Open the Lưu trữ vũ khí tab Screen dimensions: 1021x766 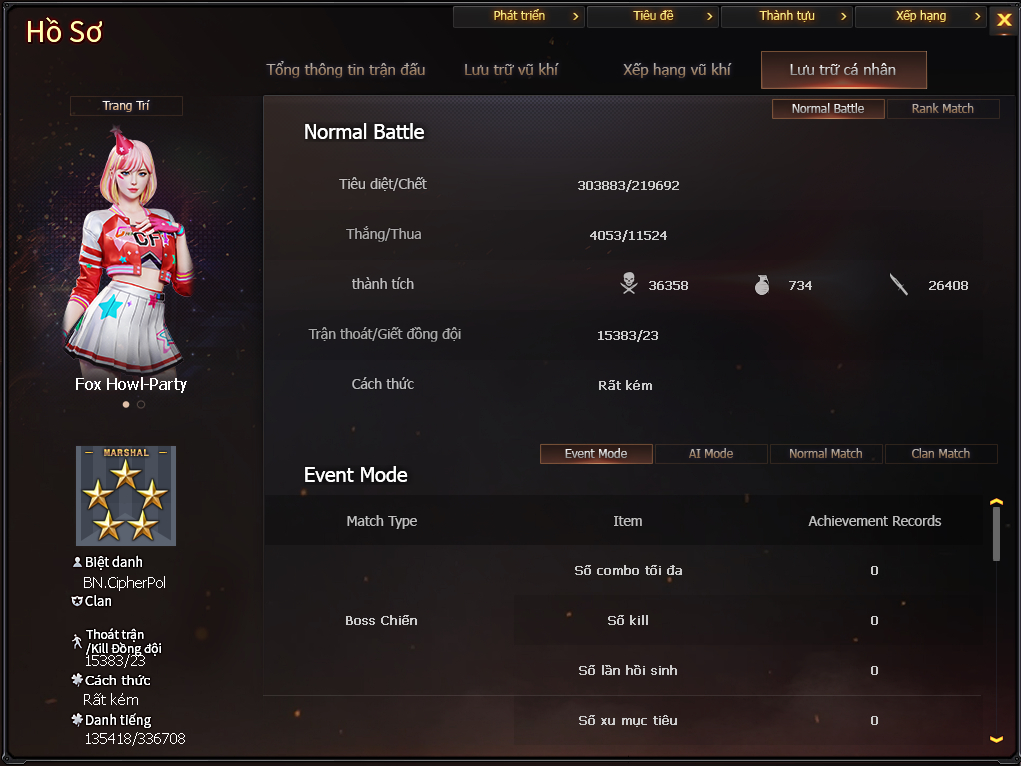tap(510, 70)
